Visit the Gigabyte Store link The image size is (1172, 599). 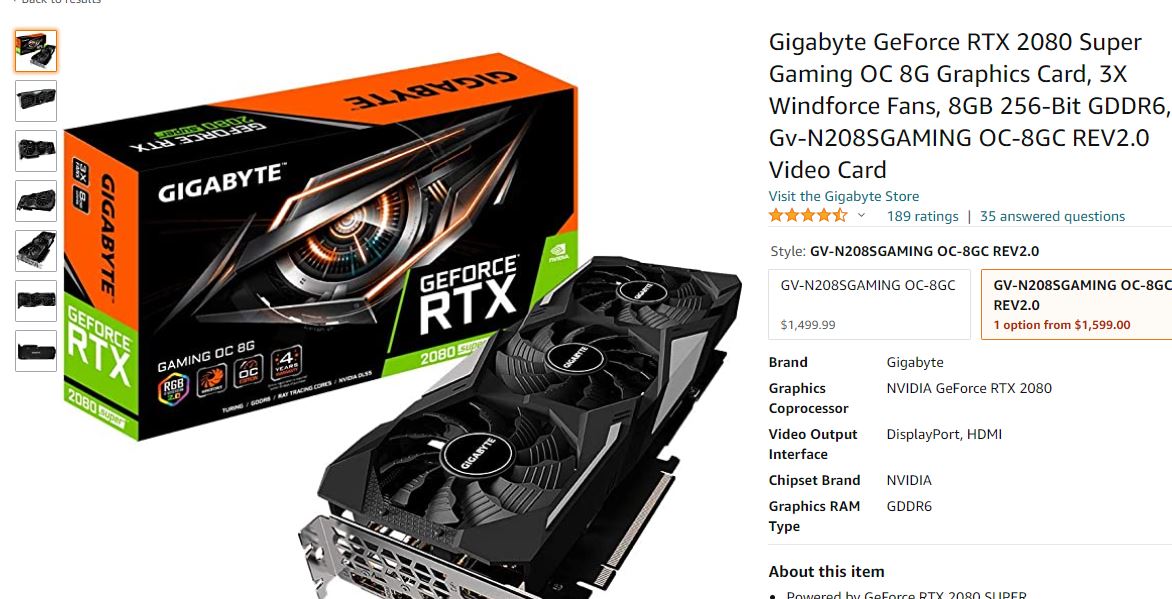point(844,196)
